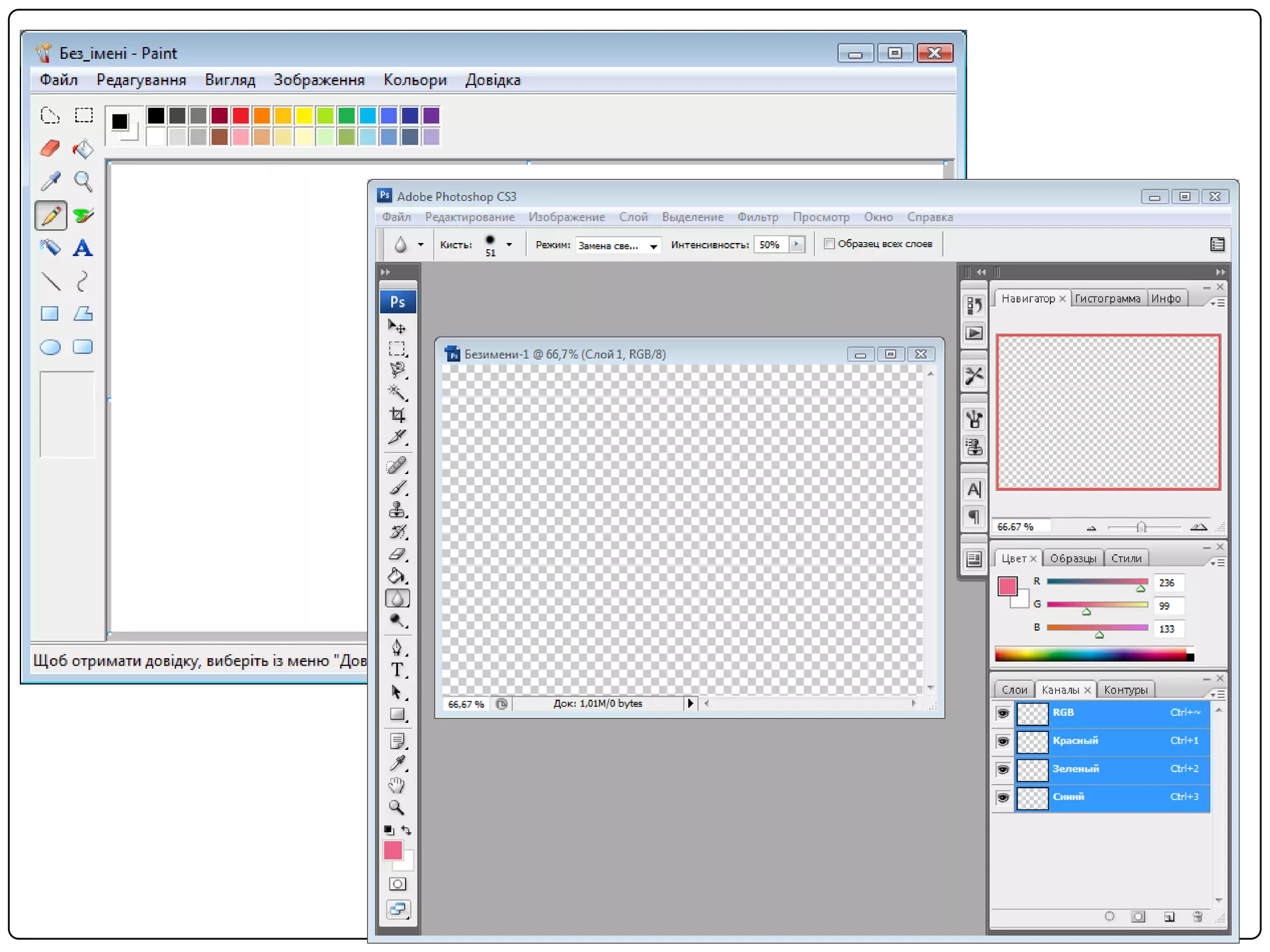Expand the Кисть brush preset picker
The height and width of the screenshot is (952, 1270).
tap(509, 245)
